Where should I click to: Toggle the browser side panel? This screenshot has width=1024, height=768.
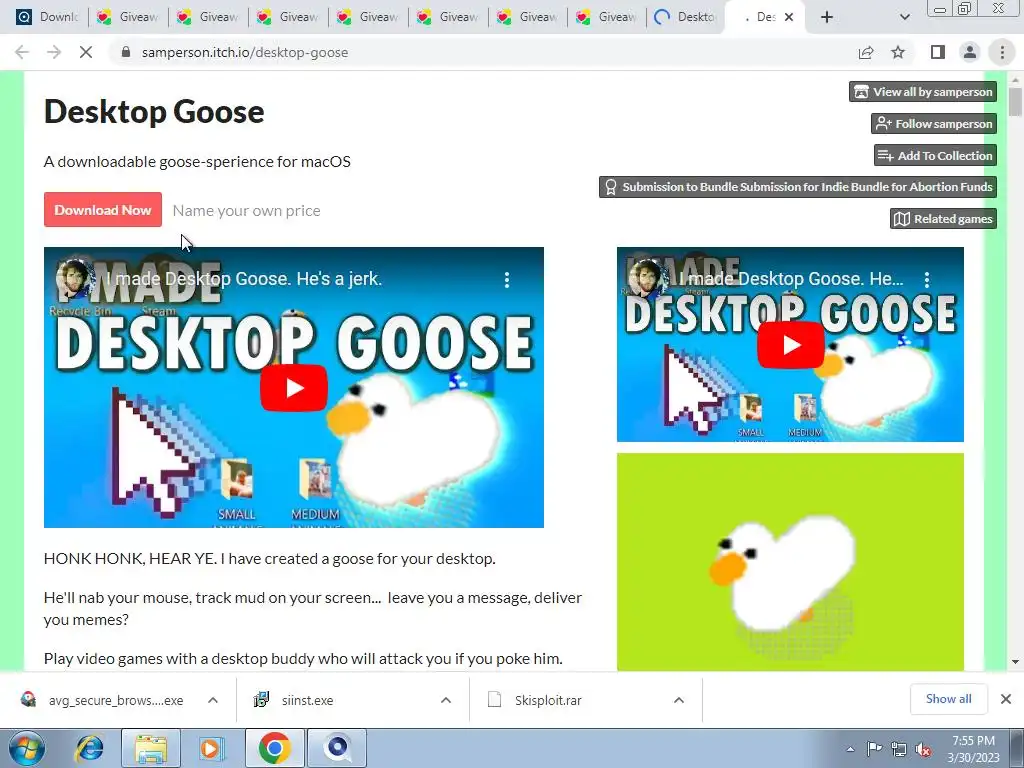(938, 52)
